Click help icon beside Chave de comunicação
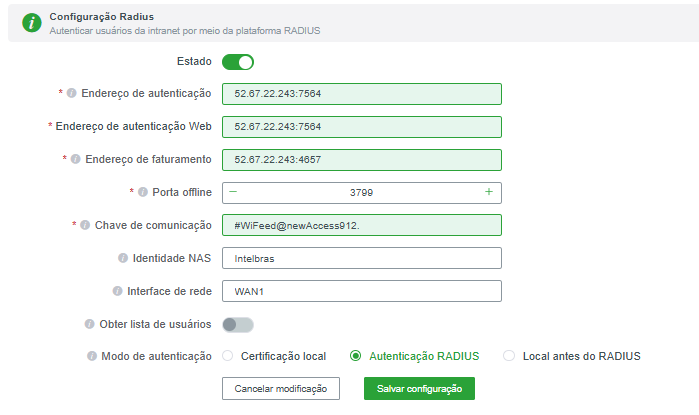Image resolution: width=699 pixels, height=415 pixels. click(x=85, y=225)
